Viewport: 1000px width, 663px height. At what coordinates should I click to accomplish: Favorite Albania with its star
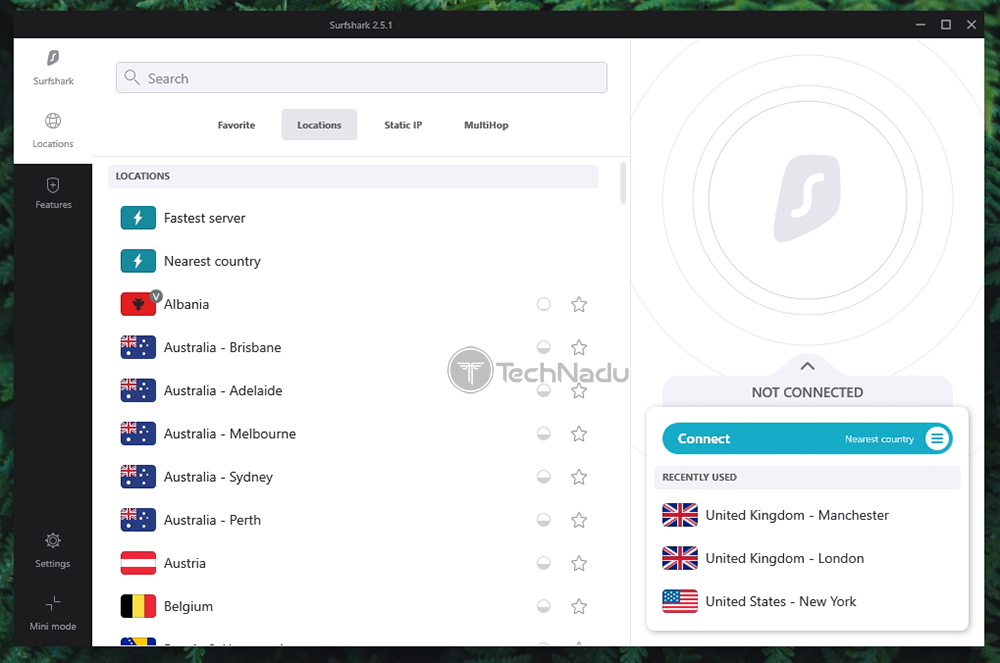point(579,304)
